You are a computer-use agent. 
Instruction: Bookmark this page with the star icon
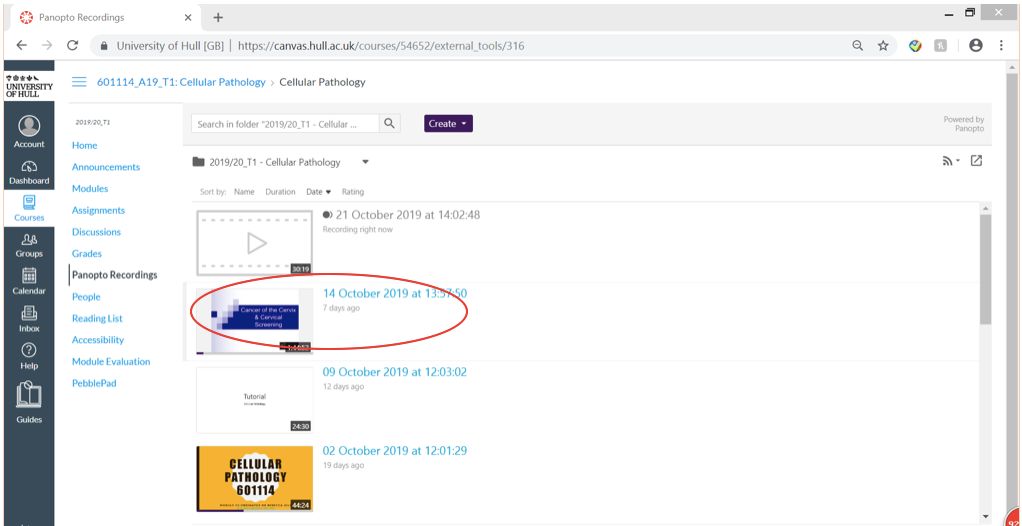[x=883, y=46]
